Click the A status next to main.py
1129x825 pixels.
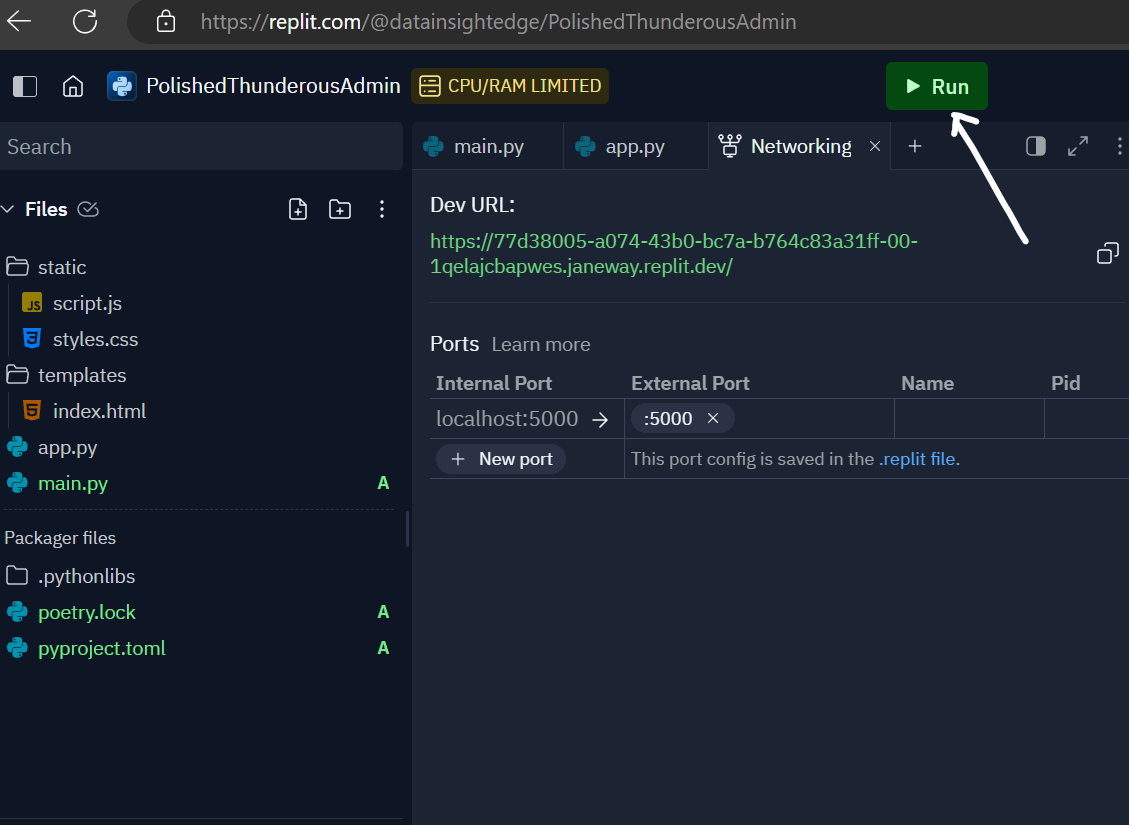383,483
